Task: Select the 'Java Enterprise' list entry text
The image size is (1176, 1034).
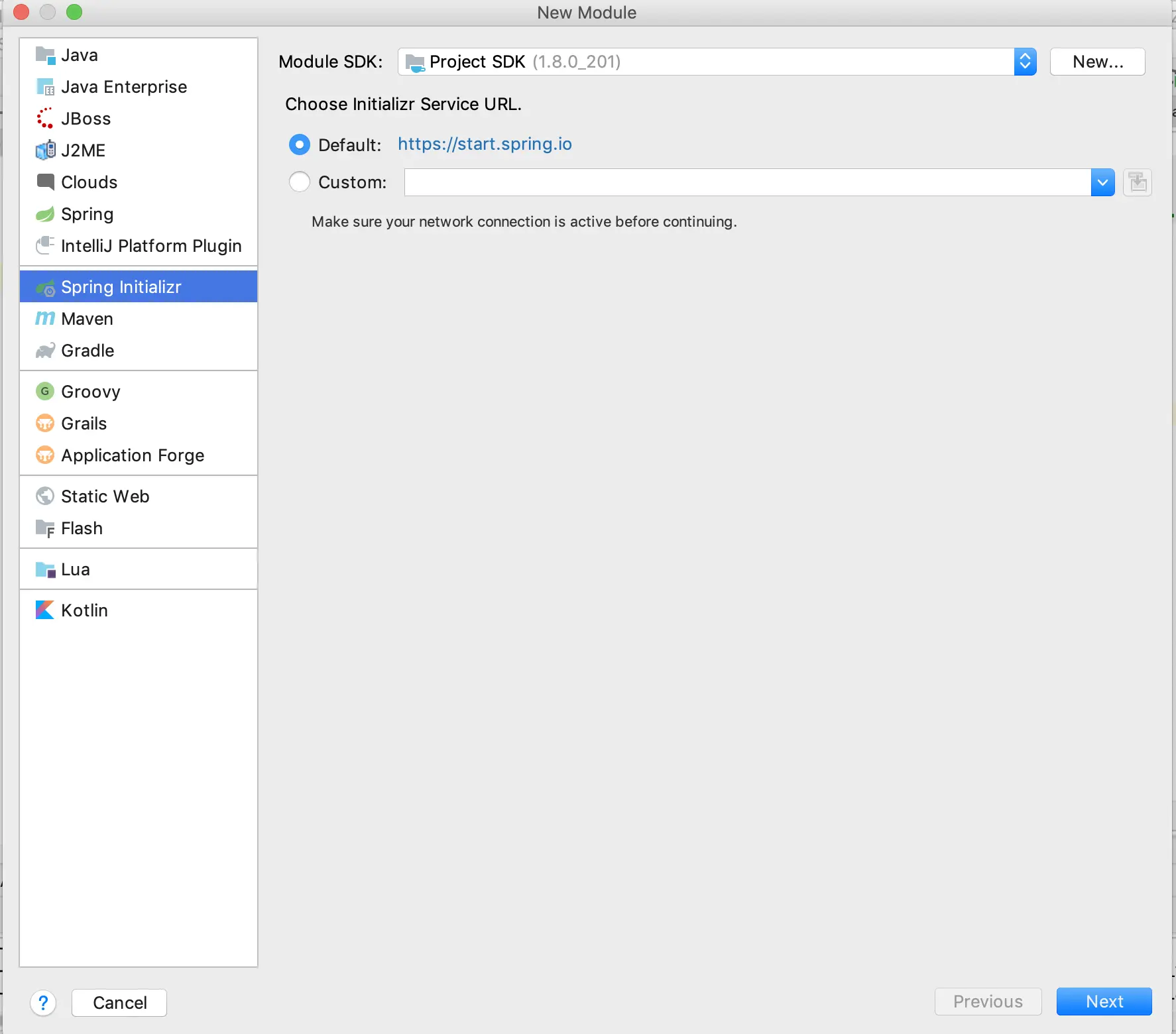Action: (124, 87)
